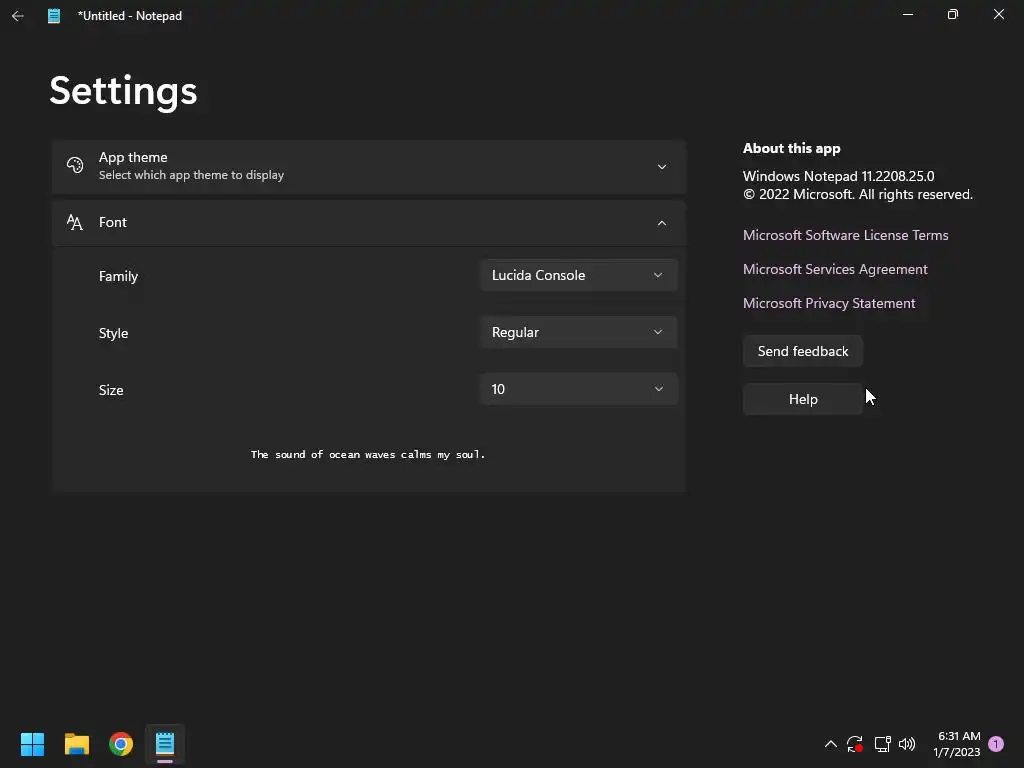Click the Notepad icon in the taskbar
Screen dimensions: 1024x768
[x=165, y=744]
